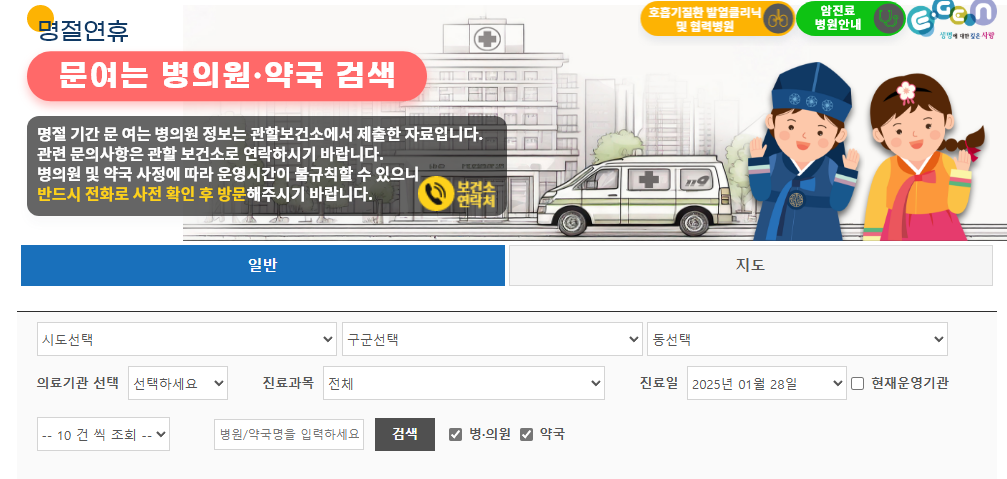This screenshot has height=479, width=1007.
Task: Open the 진료일 date dropdown
Action: click(x=767, y=383)
